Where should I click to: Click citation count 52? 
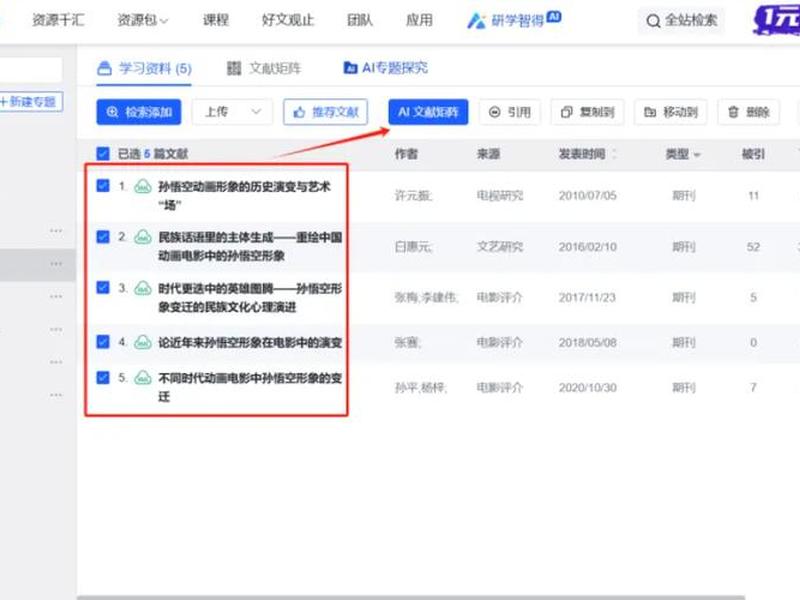click(753, 247)
